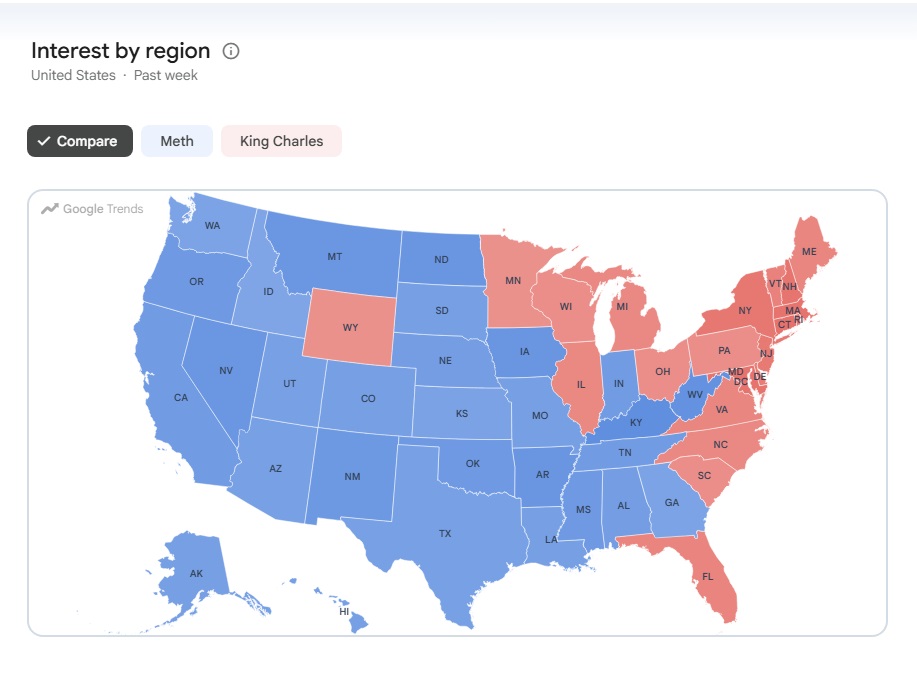Select Montana state region
Image resolution: width=917 pixels, height=677 pixels.
click(x=335, y=255)
